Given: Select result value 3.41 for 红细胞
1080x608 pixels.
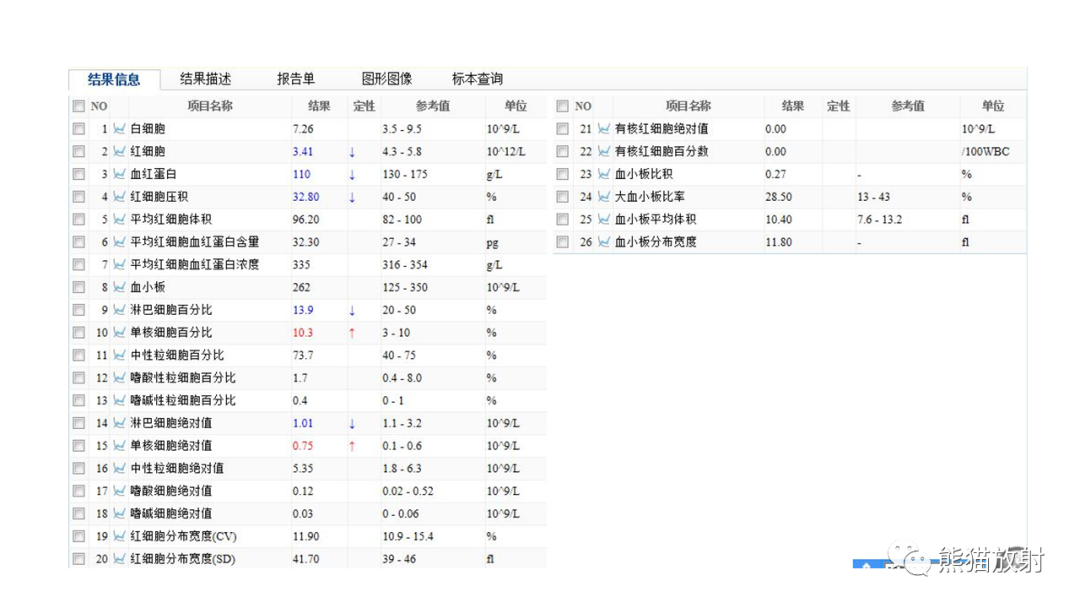Looking at the screenshot, I should (302, 151).
